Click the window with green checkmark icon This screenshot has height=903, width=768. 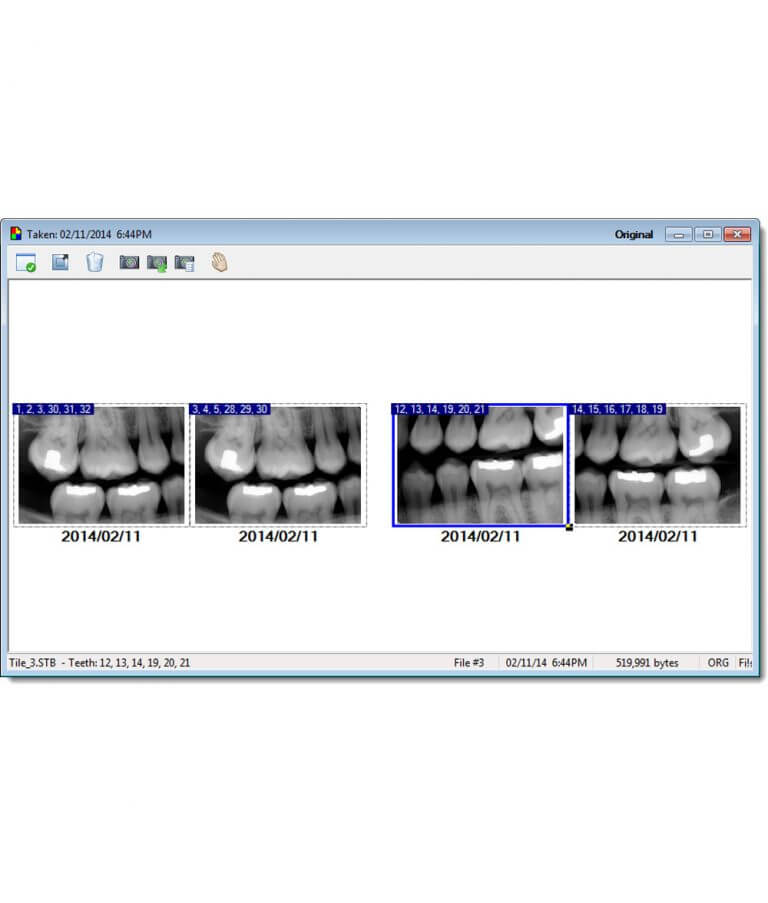(26, 263)
